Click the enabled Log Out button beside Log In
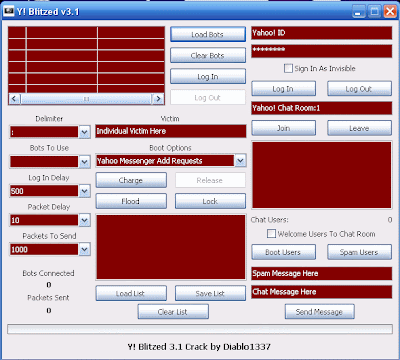This screenshot has width=400, height=360. pyautogui.click(x=359, y=89)
